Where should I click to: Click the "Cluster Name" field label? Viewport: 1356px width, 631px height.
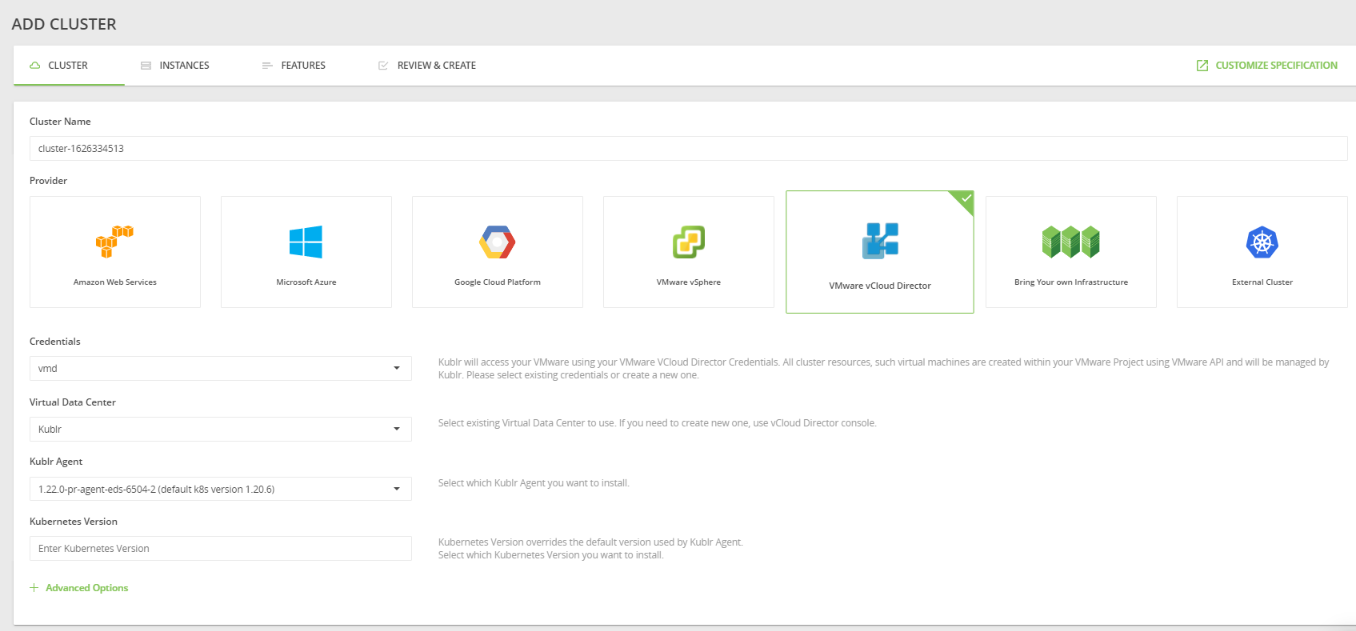(x=60, y=121)
